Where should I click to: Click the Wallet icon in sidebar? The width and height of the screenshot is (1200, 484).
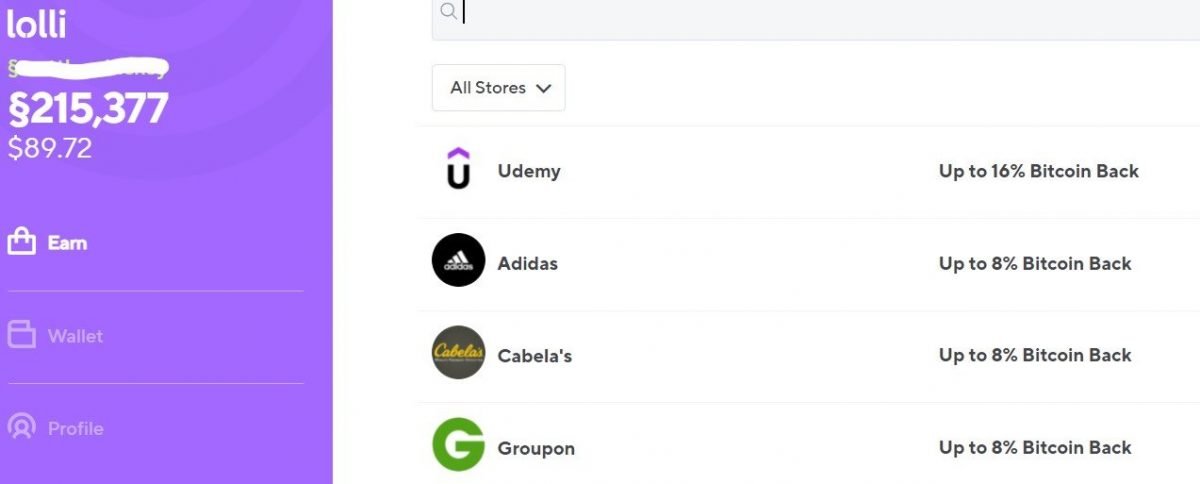pyautogui.click(x=22, y=335)
